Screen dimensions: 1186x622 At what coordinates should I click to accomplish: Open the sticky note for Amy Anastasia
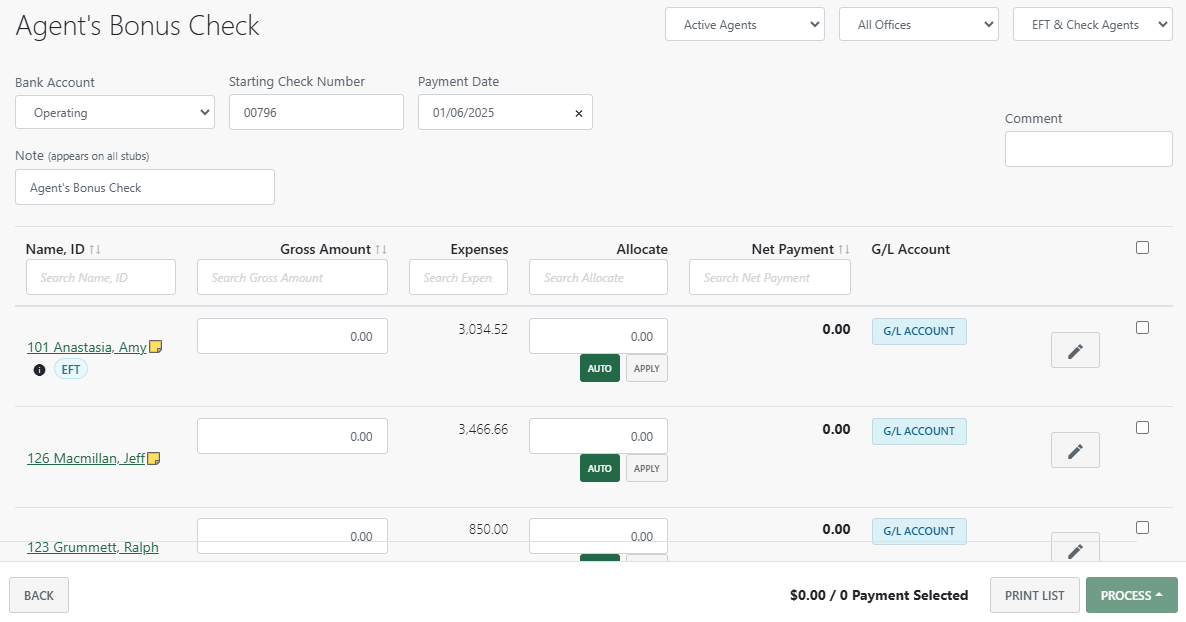pyautogui.click(x=154, y=346)
